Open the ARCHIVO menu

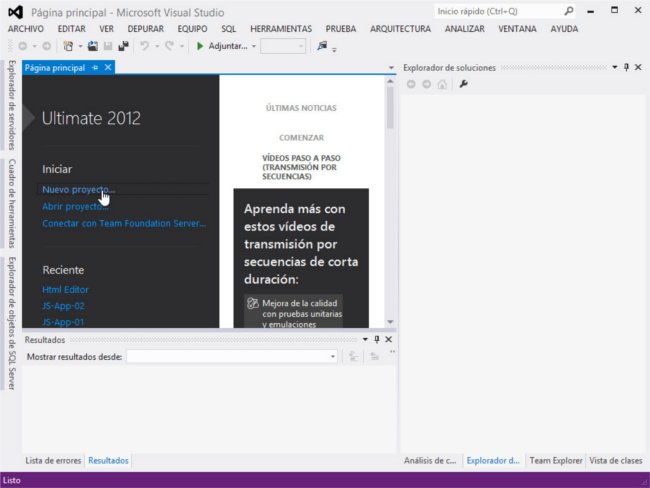26,29
